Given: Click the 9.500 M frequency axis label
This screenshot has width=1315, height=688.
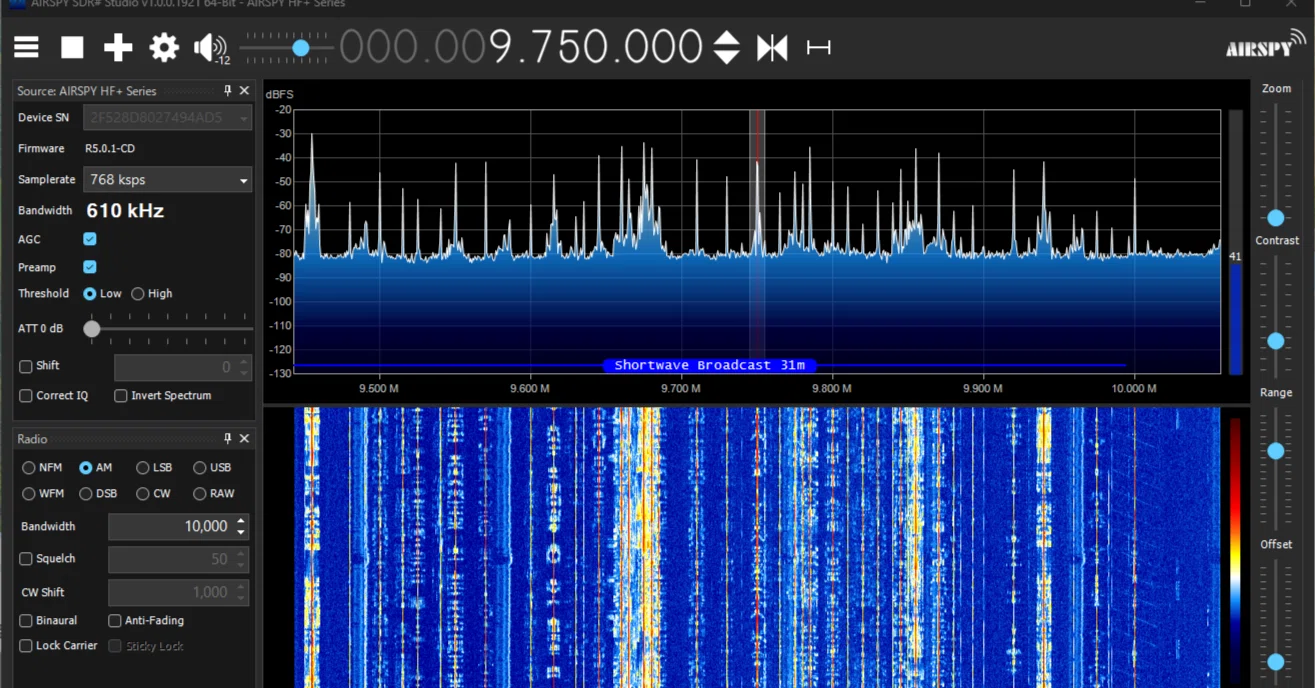Looking at the screenshot, I should (378, 388).
